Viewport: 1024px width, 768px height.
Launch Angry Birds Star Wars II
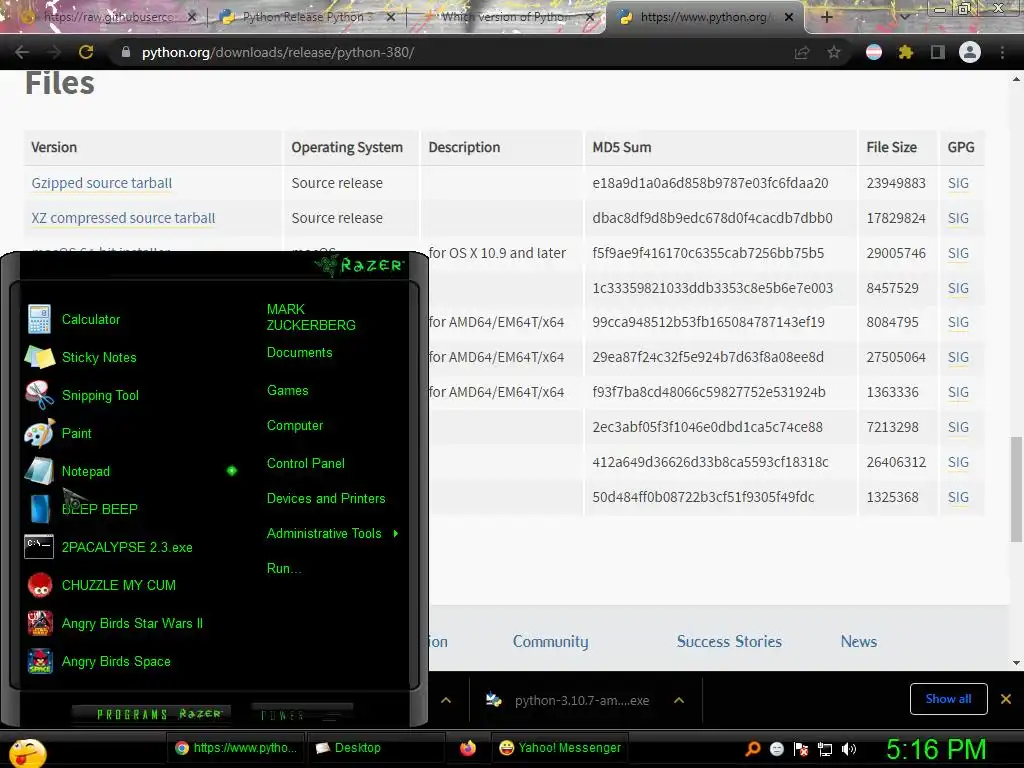pos(115,623)
